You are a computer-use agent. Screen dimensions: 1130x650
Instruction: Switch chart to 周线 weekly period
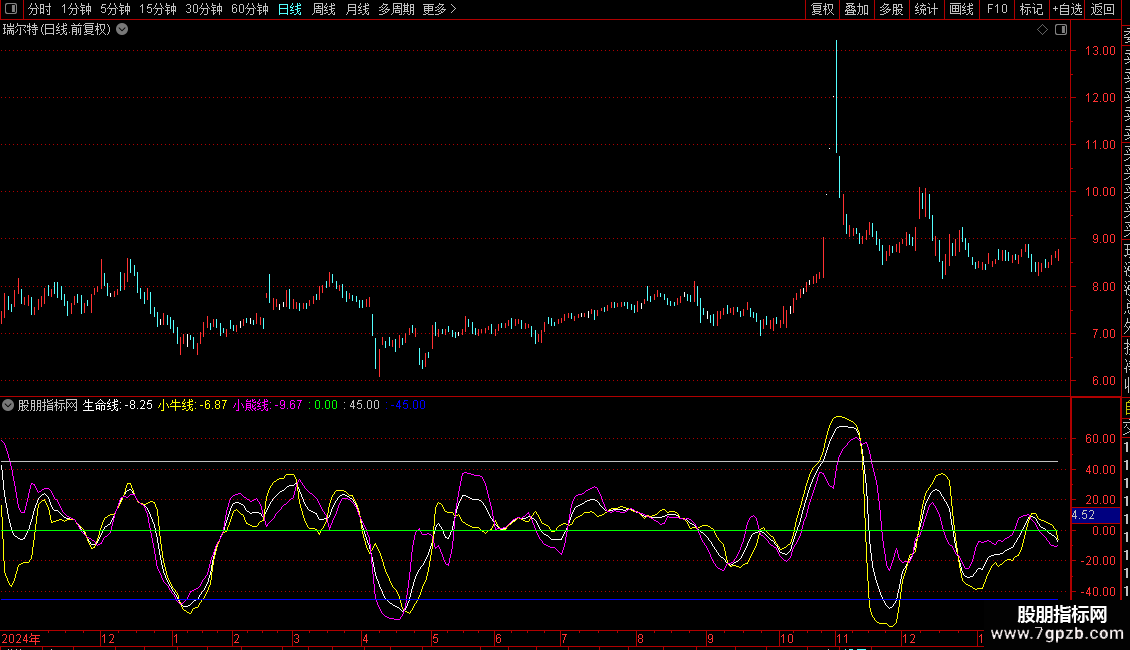coord(324,9)
